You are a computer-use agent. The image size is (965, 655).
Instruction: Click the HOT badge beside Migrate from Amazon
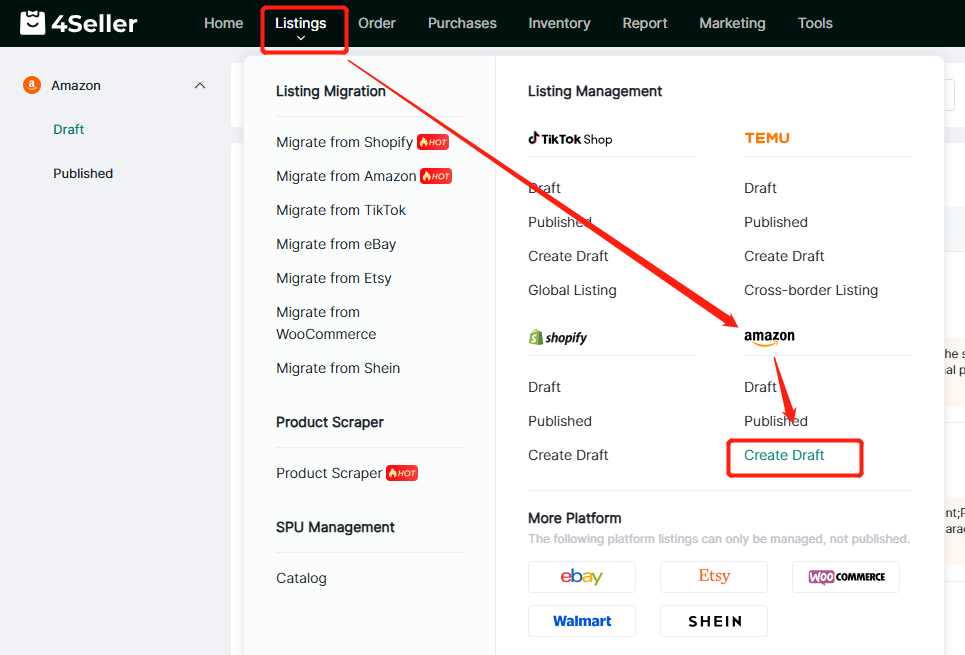[x=436, y=176]
